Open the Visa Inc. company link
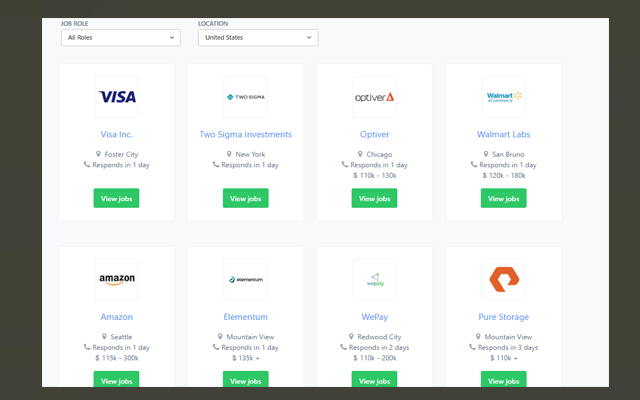This screenshot has height=400, width=640. pos(117,134)
